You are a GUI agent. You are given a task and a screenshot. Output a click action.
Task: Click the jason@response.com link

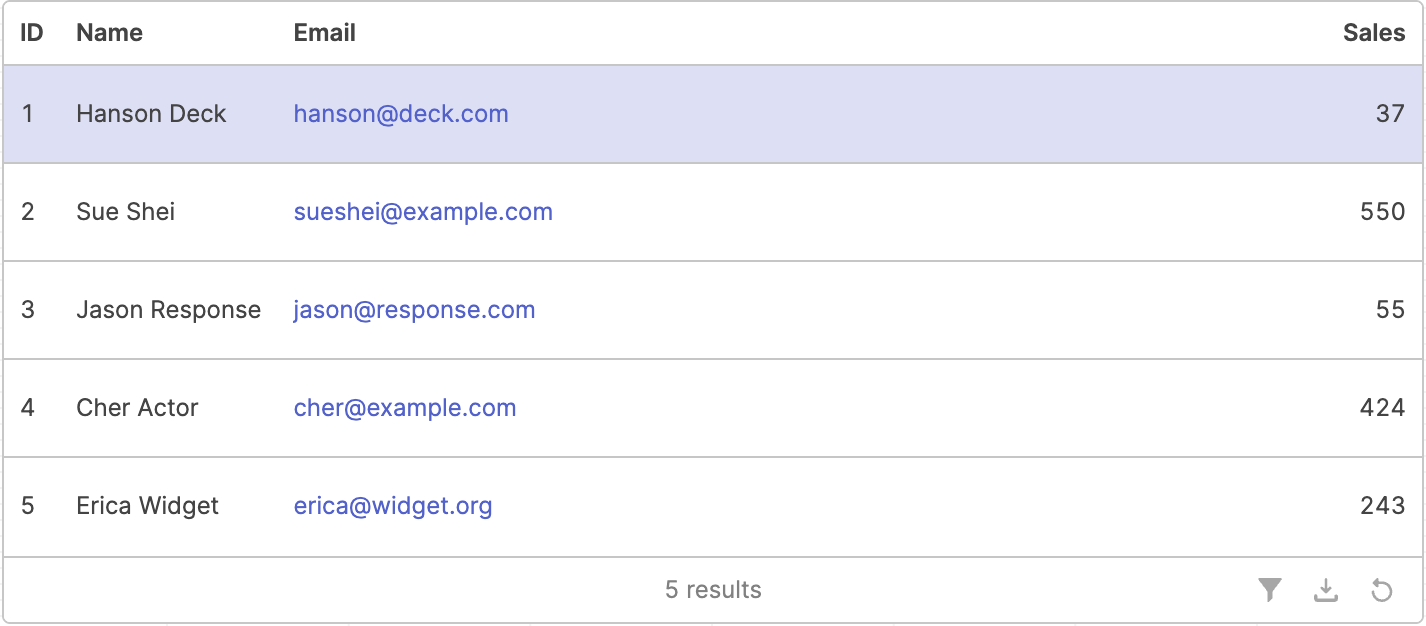pyautogui.click(x=414, y=310)
